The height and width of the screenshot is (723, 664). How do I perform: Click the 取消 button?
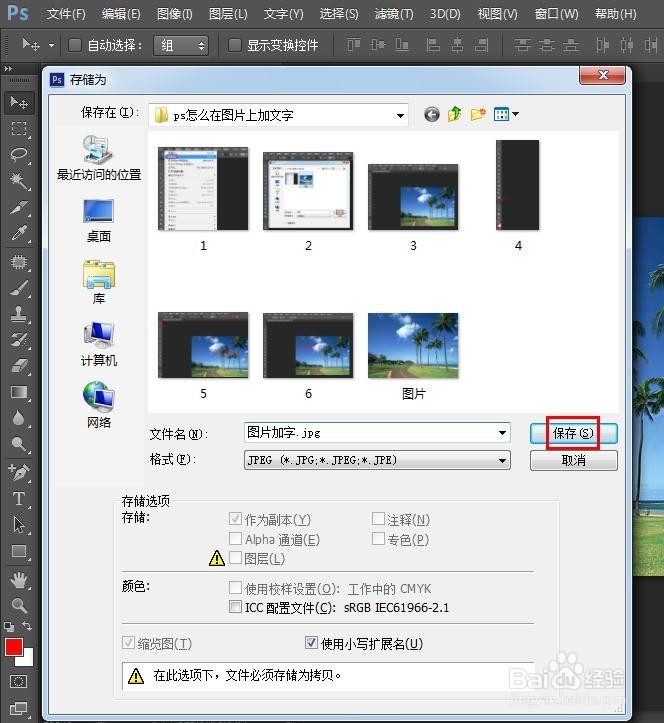[573, 460]
